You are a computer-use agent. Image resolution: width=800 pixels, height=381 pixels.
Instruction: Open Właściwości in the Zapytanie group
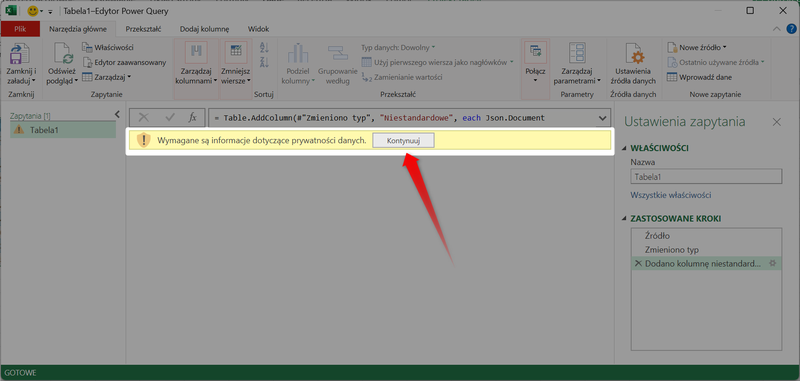click(x=108, y=47)
